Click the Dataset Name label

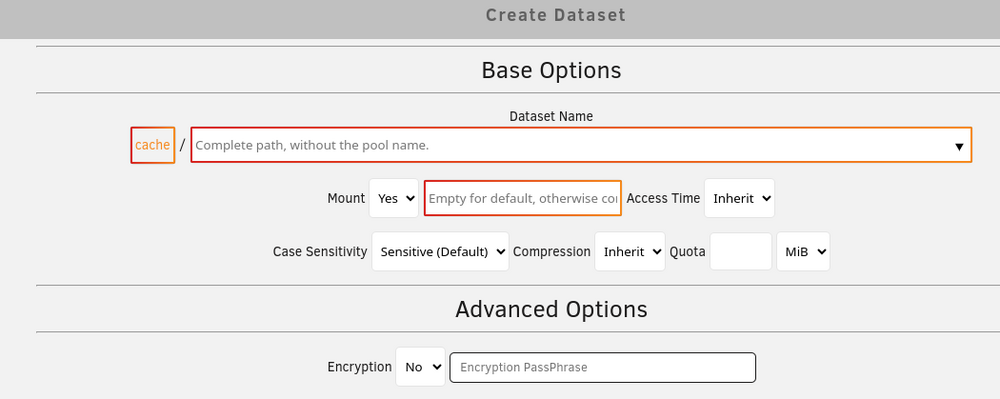tap(551, 116)
